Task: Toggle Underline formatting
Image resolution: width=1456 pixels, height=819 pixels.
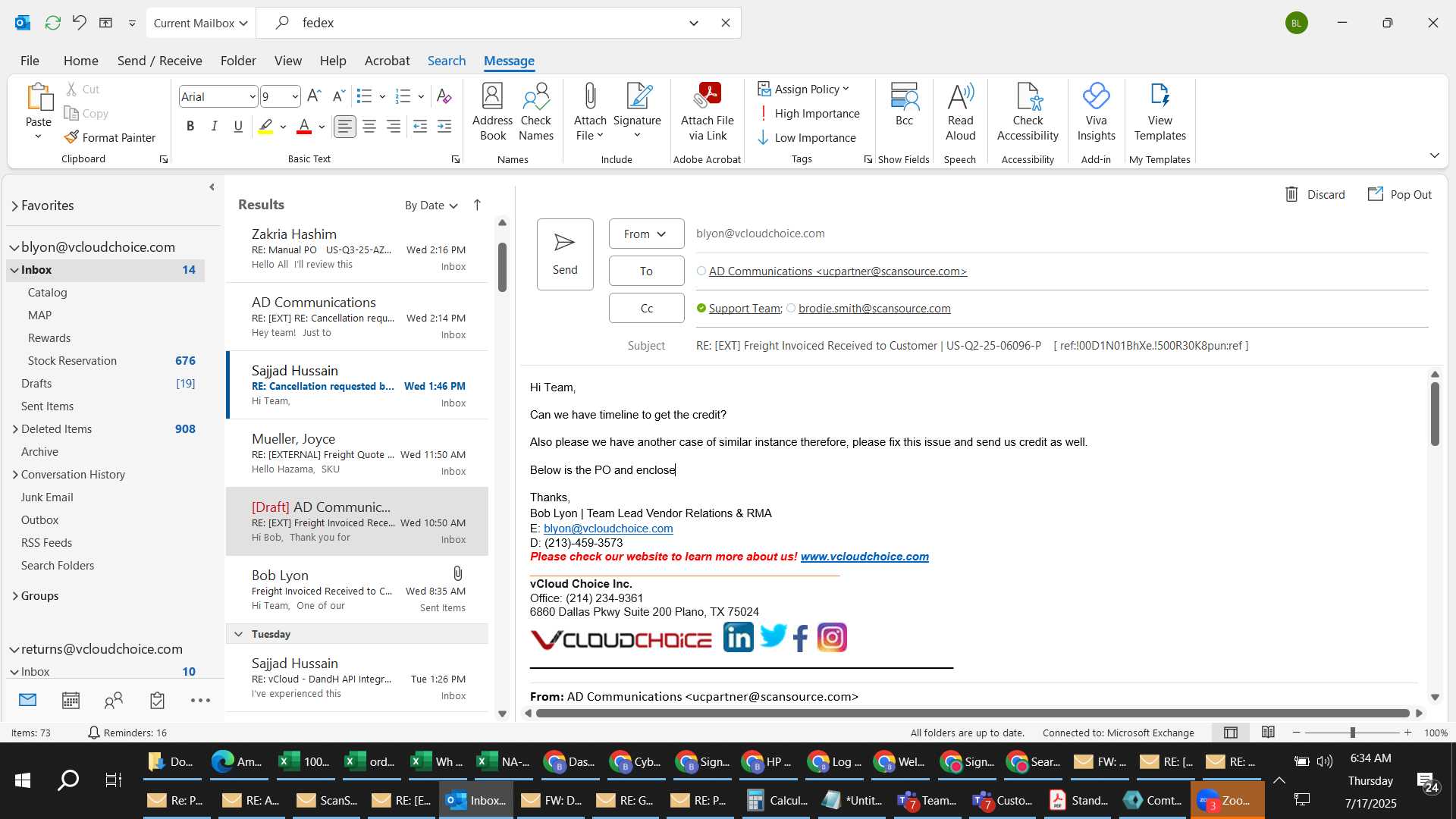Action: click(238, 126)
